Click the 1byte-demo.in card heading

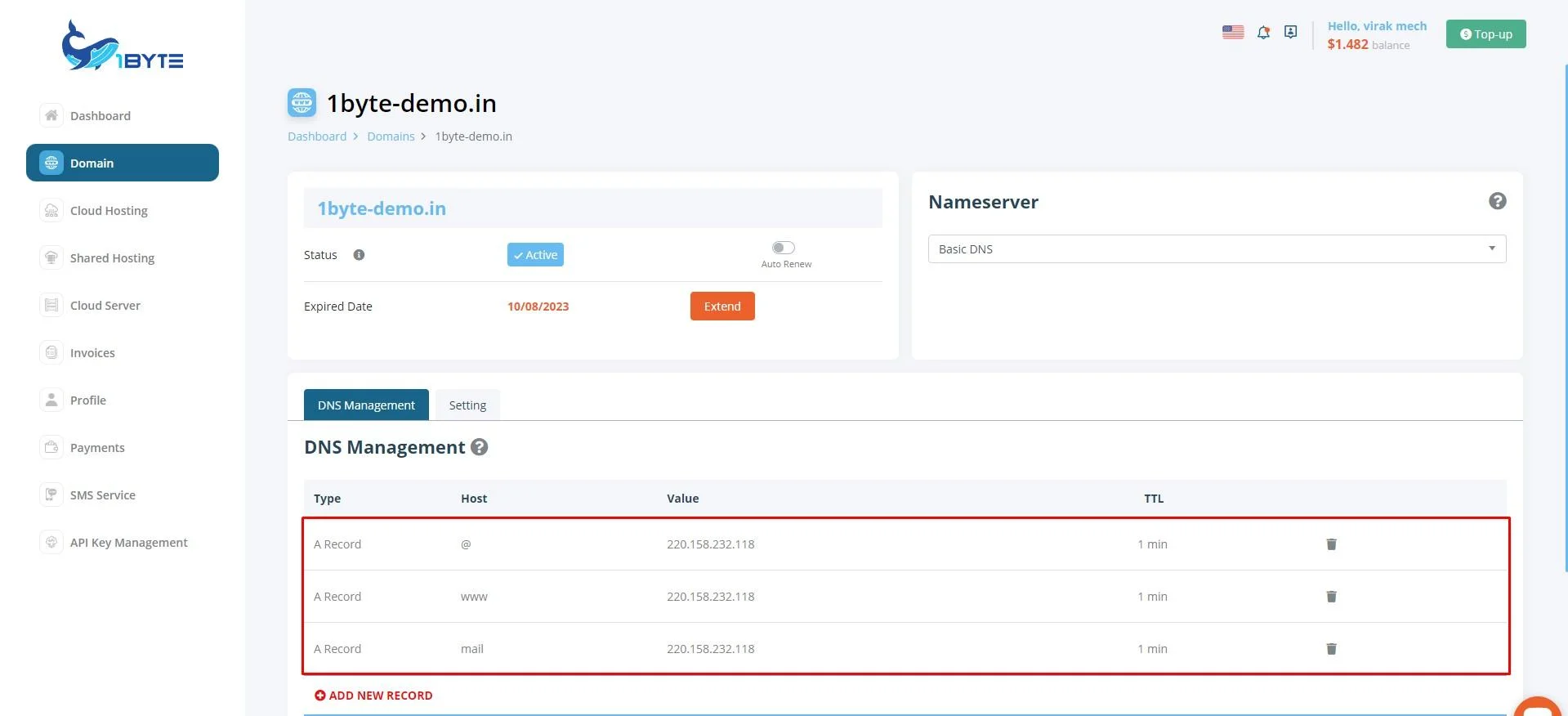coord(382,208)
